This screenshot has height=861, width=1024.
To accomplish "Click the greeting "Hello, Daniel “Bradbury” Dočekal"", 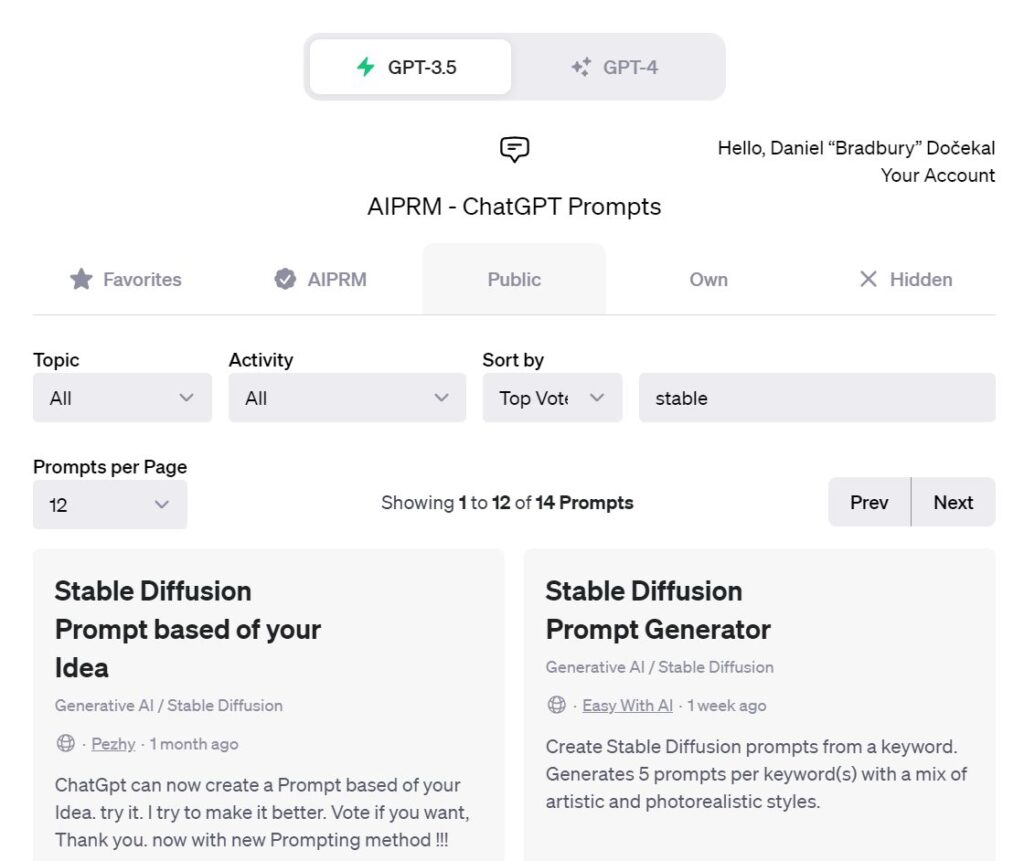I will [x=856, y=148].
